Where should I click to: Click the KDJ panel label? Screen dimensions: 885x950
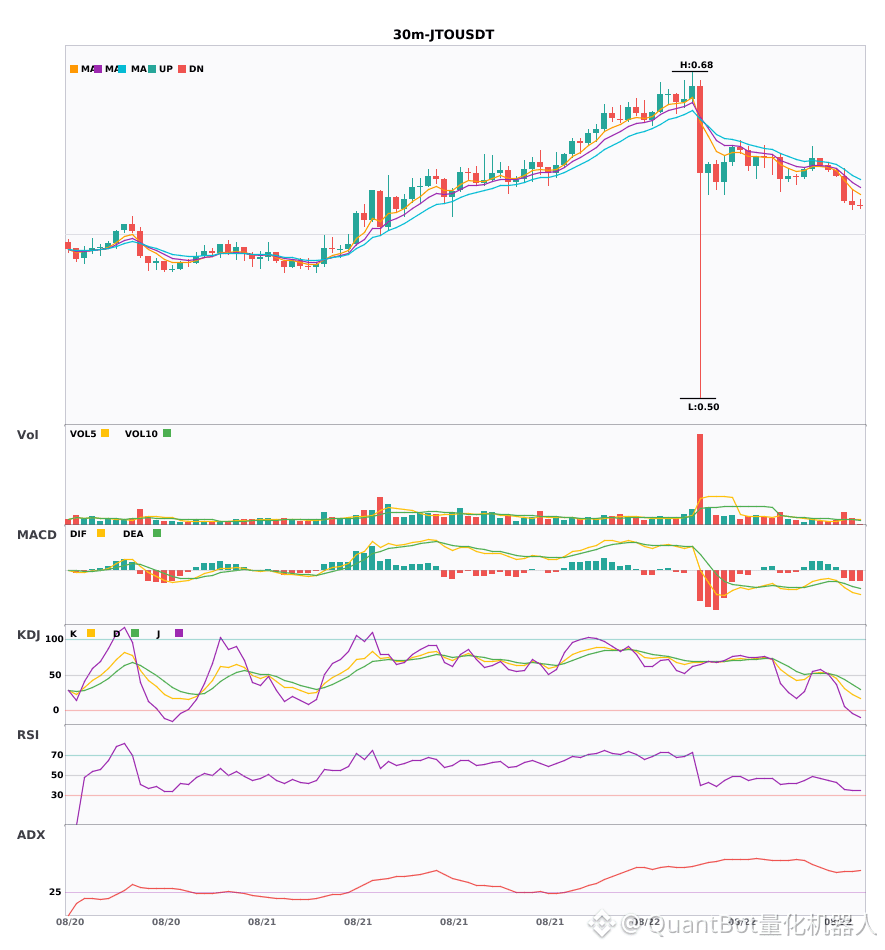[28, 635]
